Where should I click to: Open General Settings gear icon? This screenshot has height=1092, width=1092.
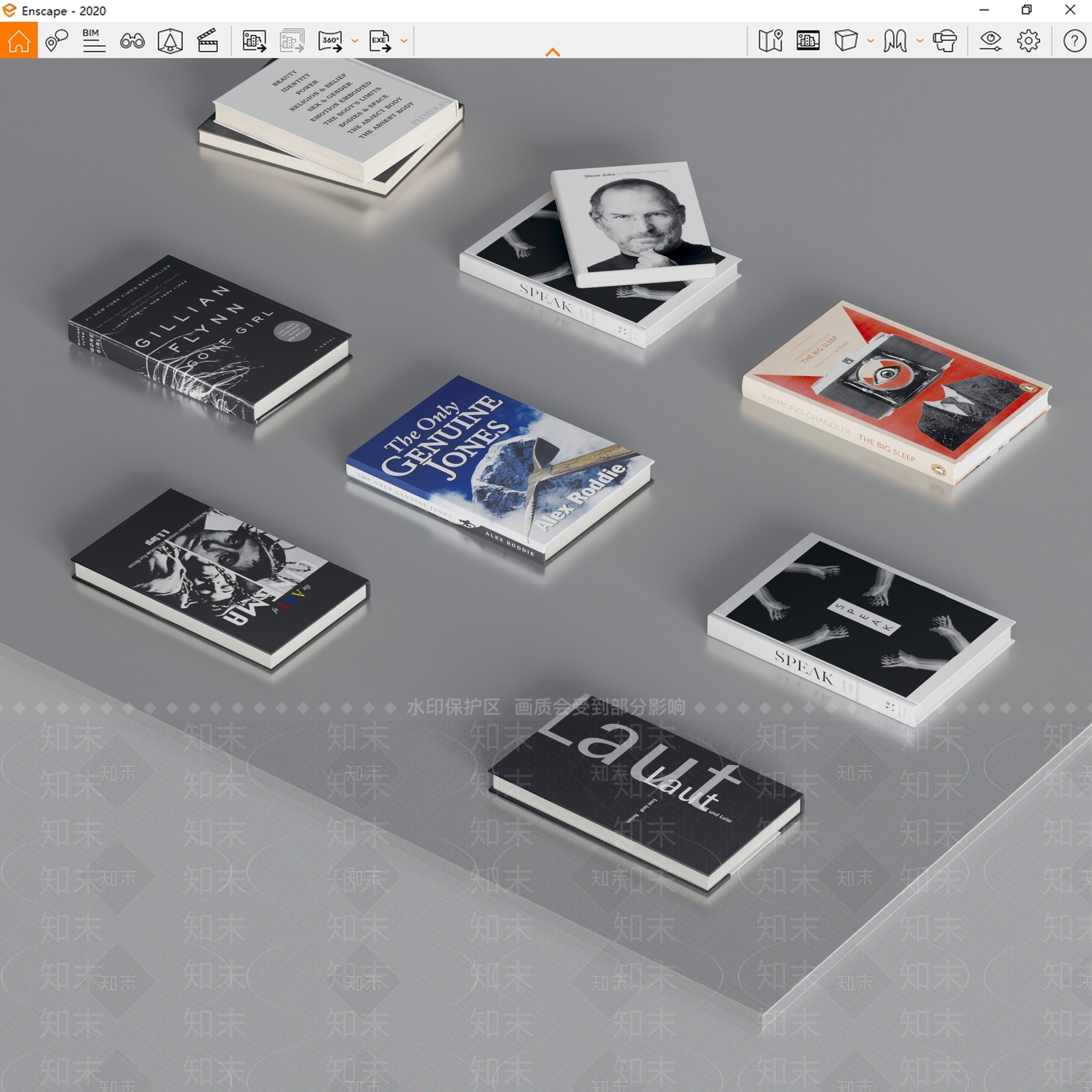point(1029,41)
